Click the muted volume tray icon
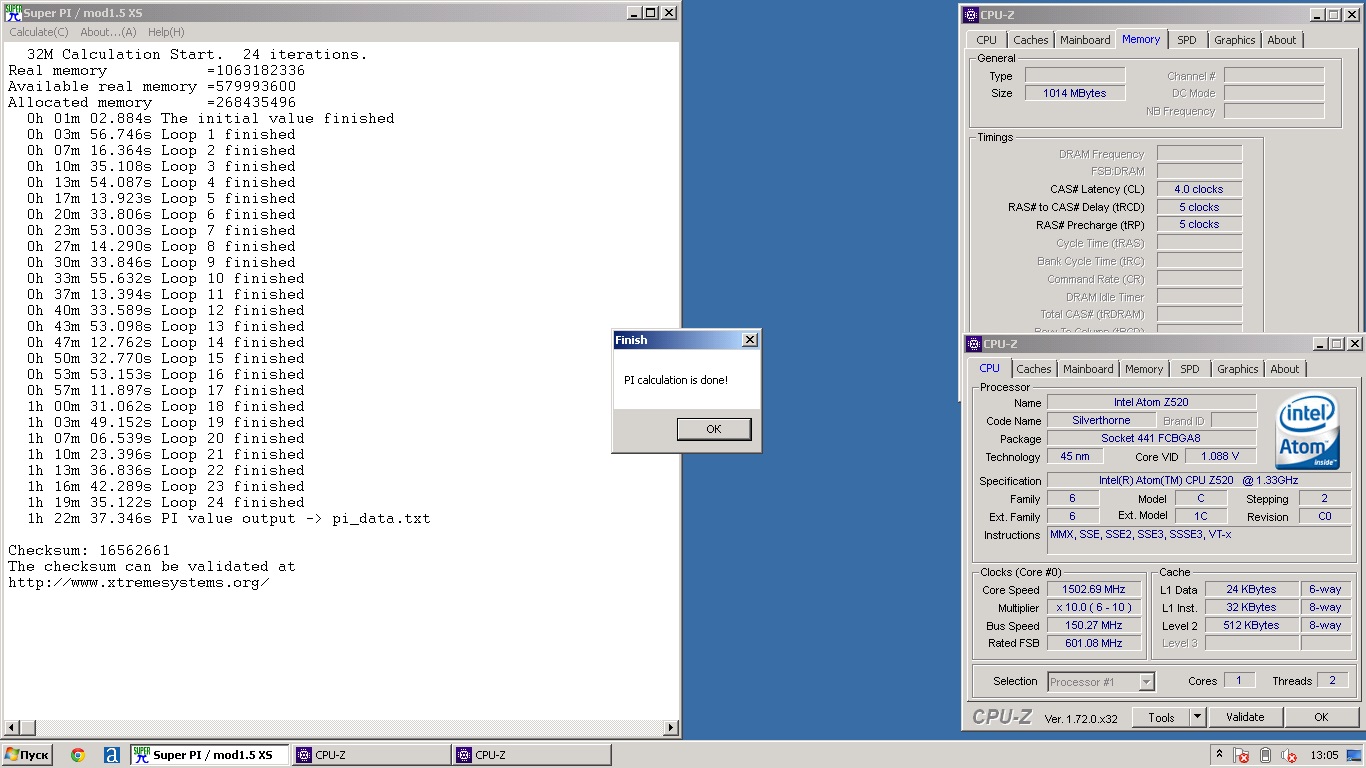 [1289, 755]
